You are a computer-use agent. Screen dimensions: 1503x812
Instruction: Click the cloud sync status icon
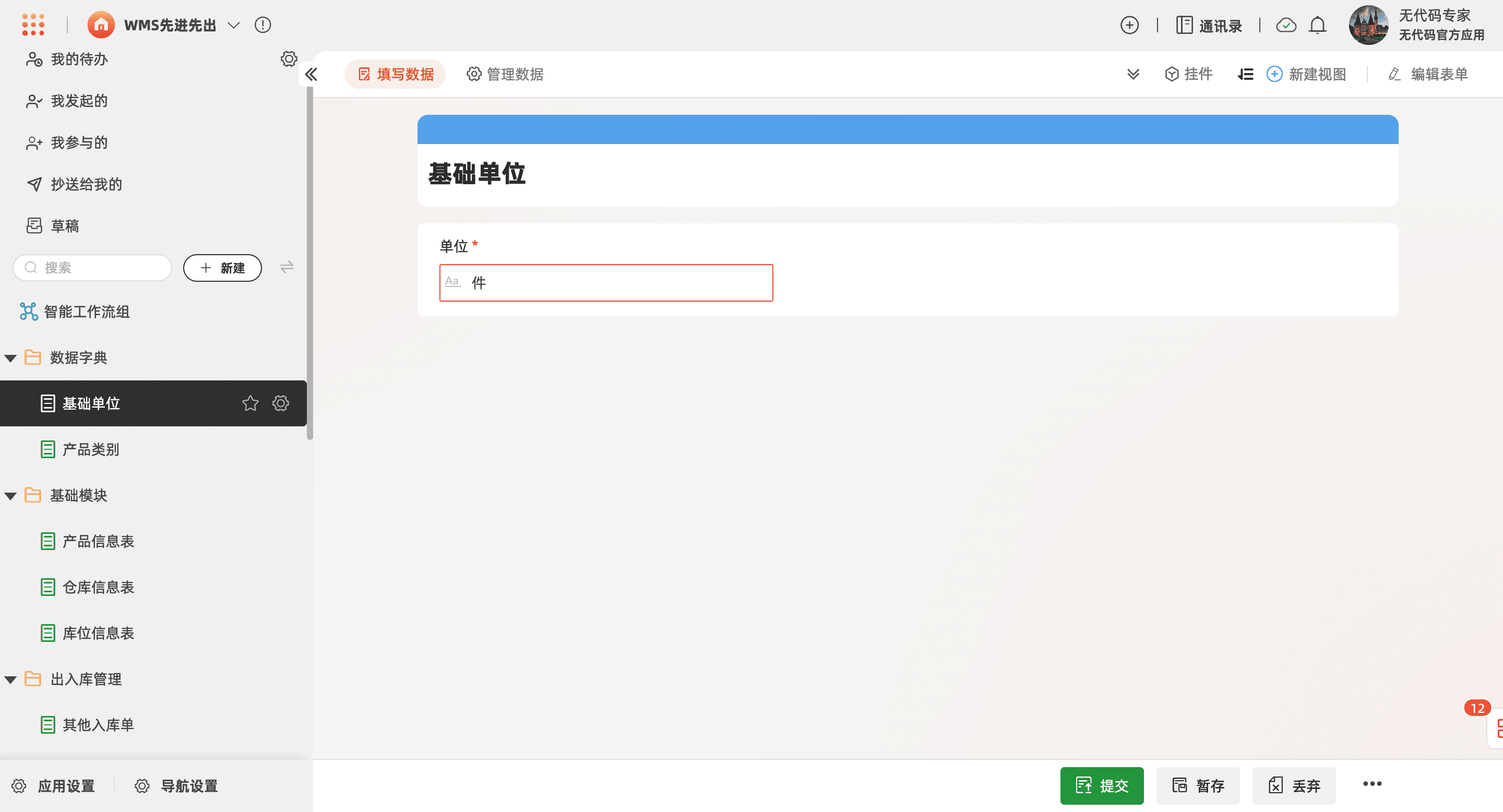tap(1286, 25)
